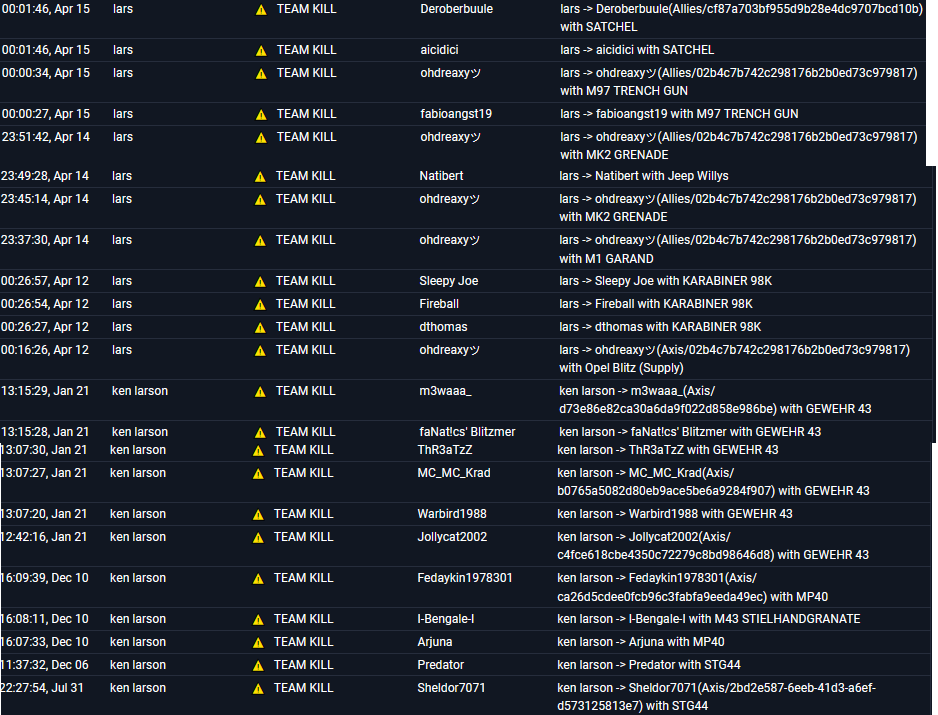Click warning icon in Natibert row
The image size is (938, 715).
click(261, 176)
